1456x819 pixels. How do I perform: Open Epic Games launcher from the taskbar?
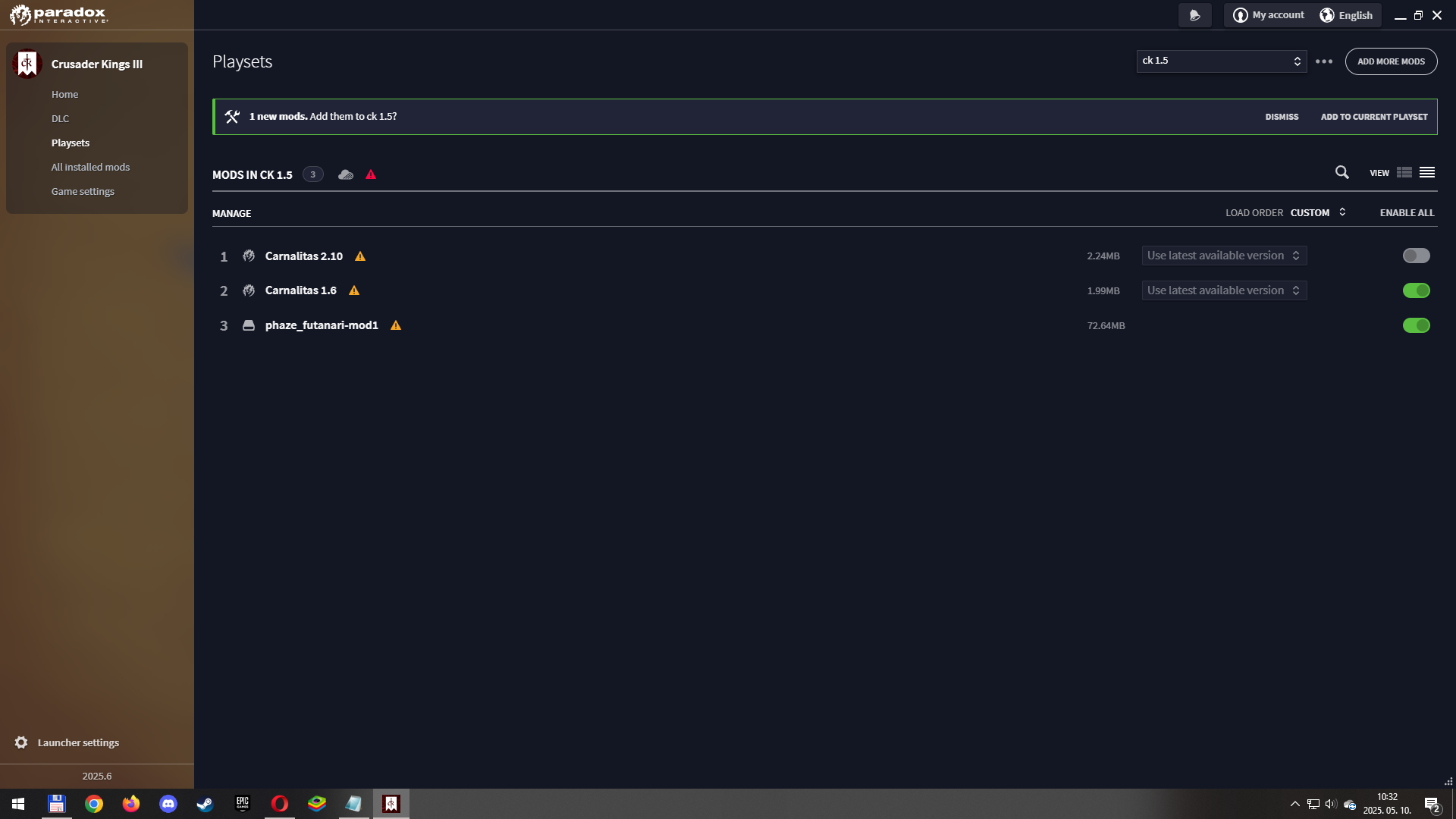[x=243, y=804]
